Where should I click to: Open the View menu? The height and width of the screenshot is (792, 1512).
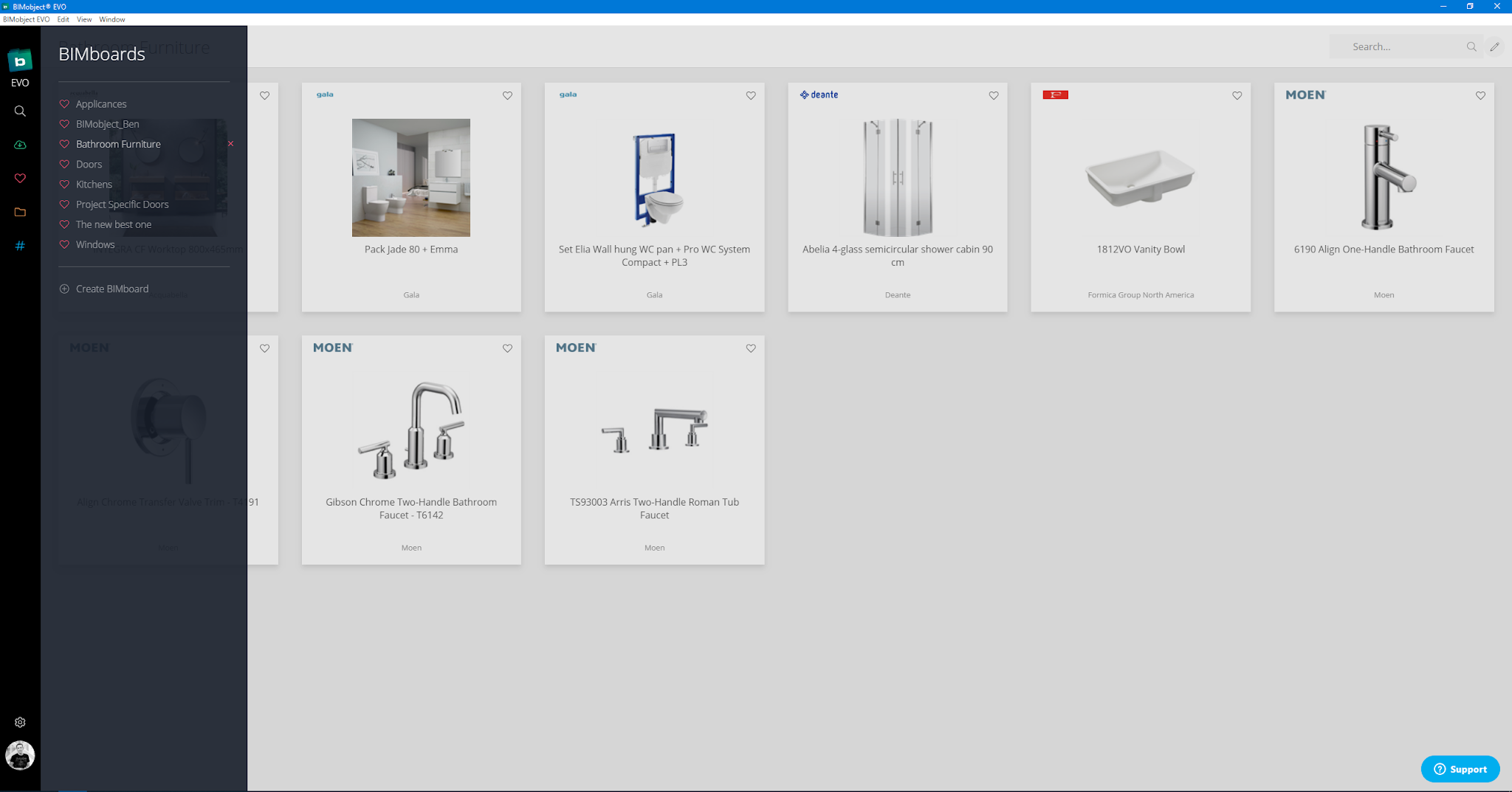[x=83, y=19]
